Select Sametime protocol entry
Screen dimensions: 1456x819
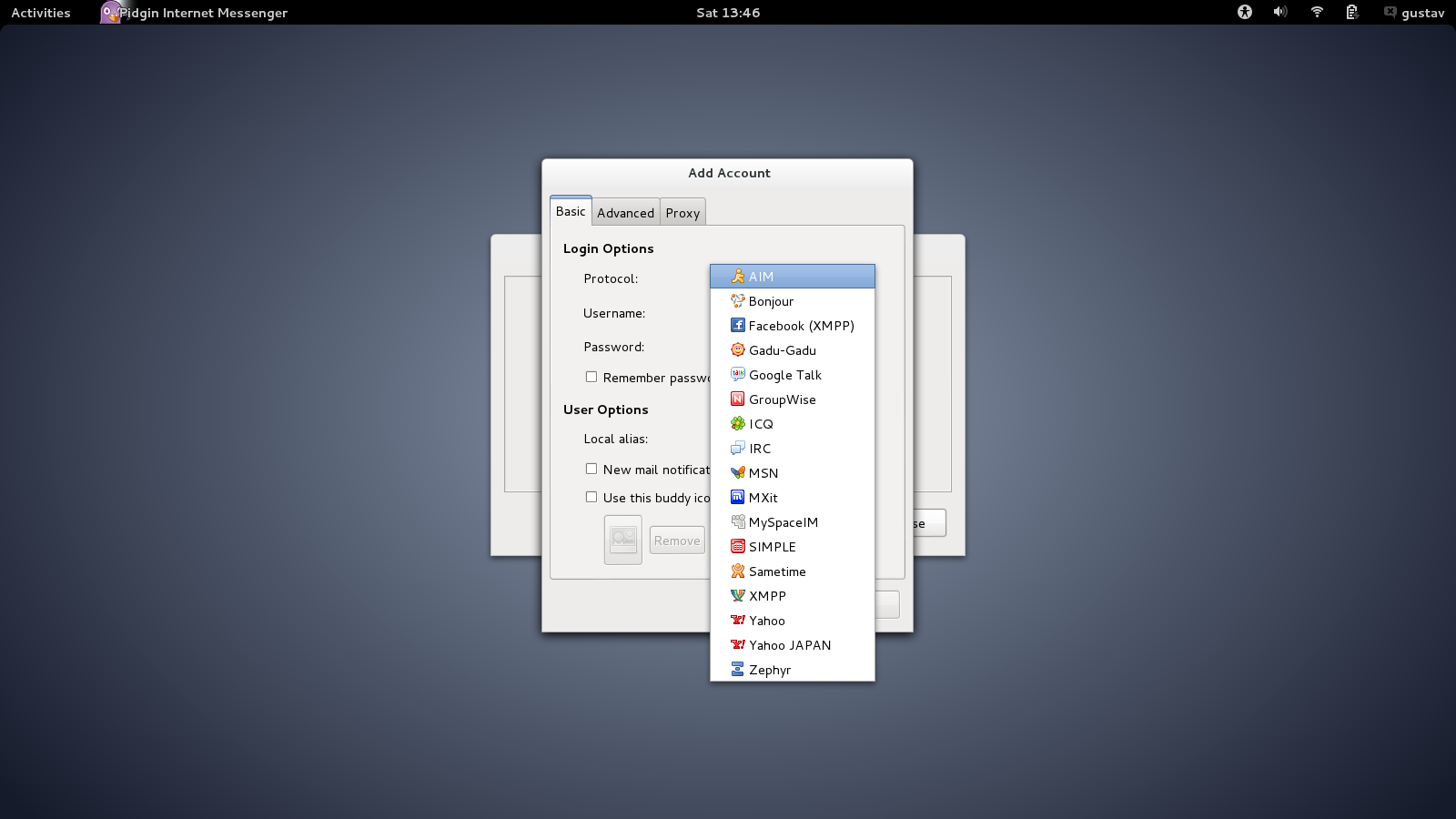tap(793, 571)
